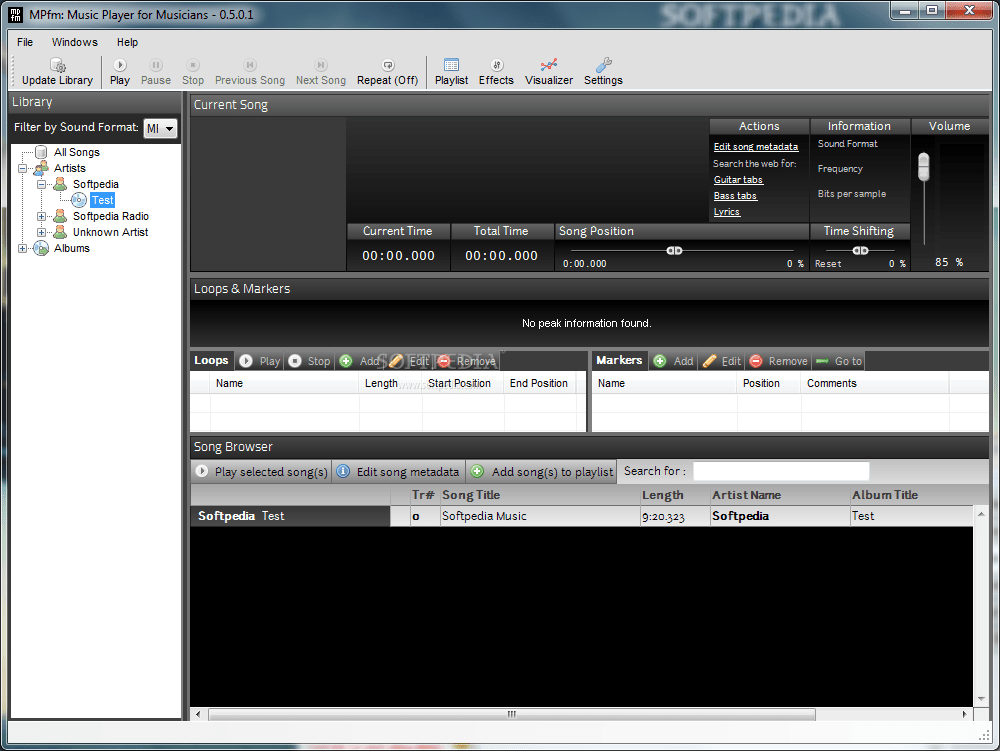Go to Previous Song in toolbar
Viewport: 1000px width, 751px height.
click(250, 72)
